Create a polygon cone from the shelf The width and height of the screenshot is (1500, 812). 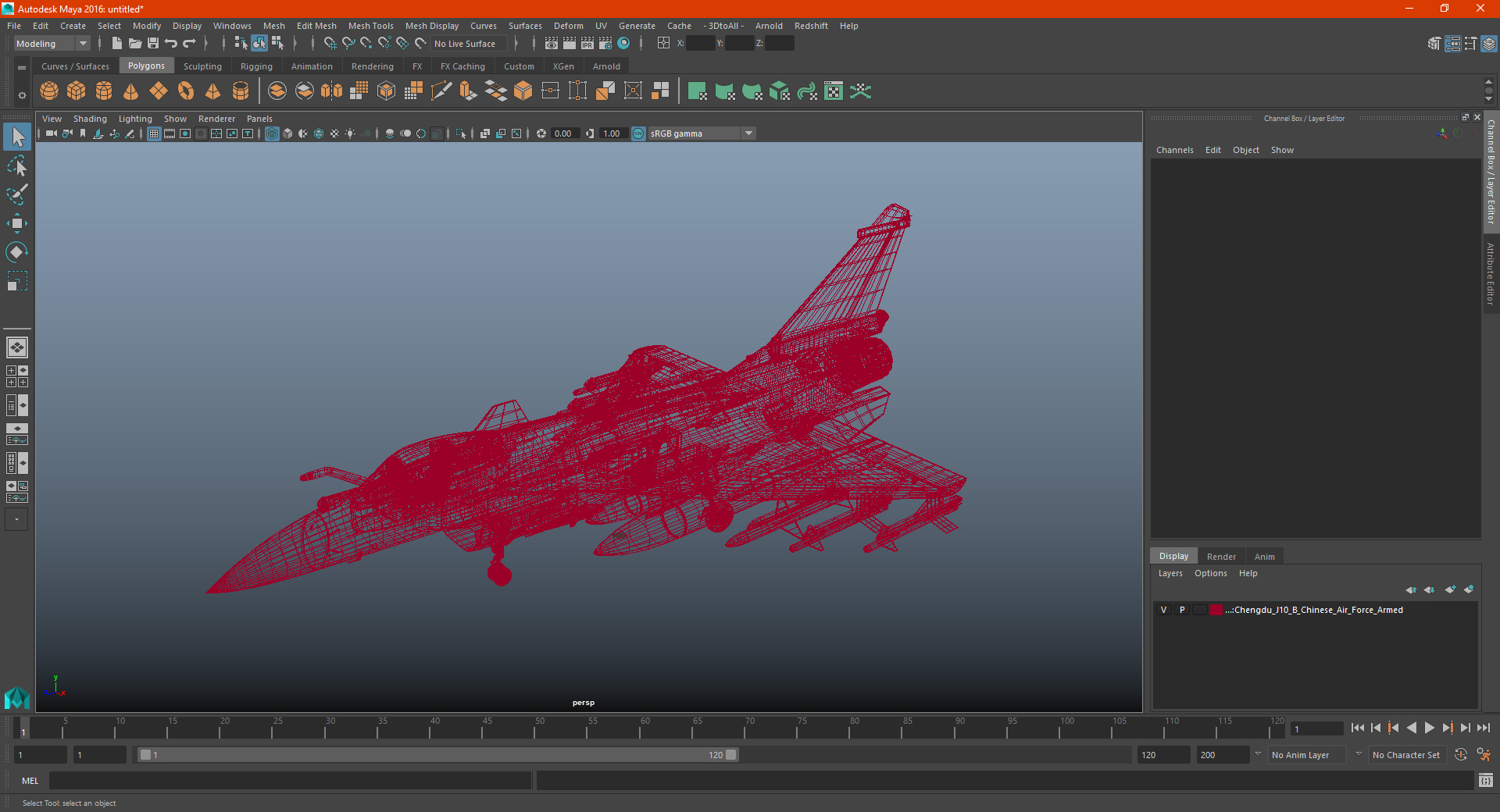131,91
